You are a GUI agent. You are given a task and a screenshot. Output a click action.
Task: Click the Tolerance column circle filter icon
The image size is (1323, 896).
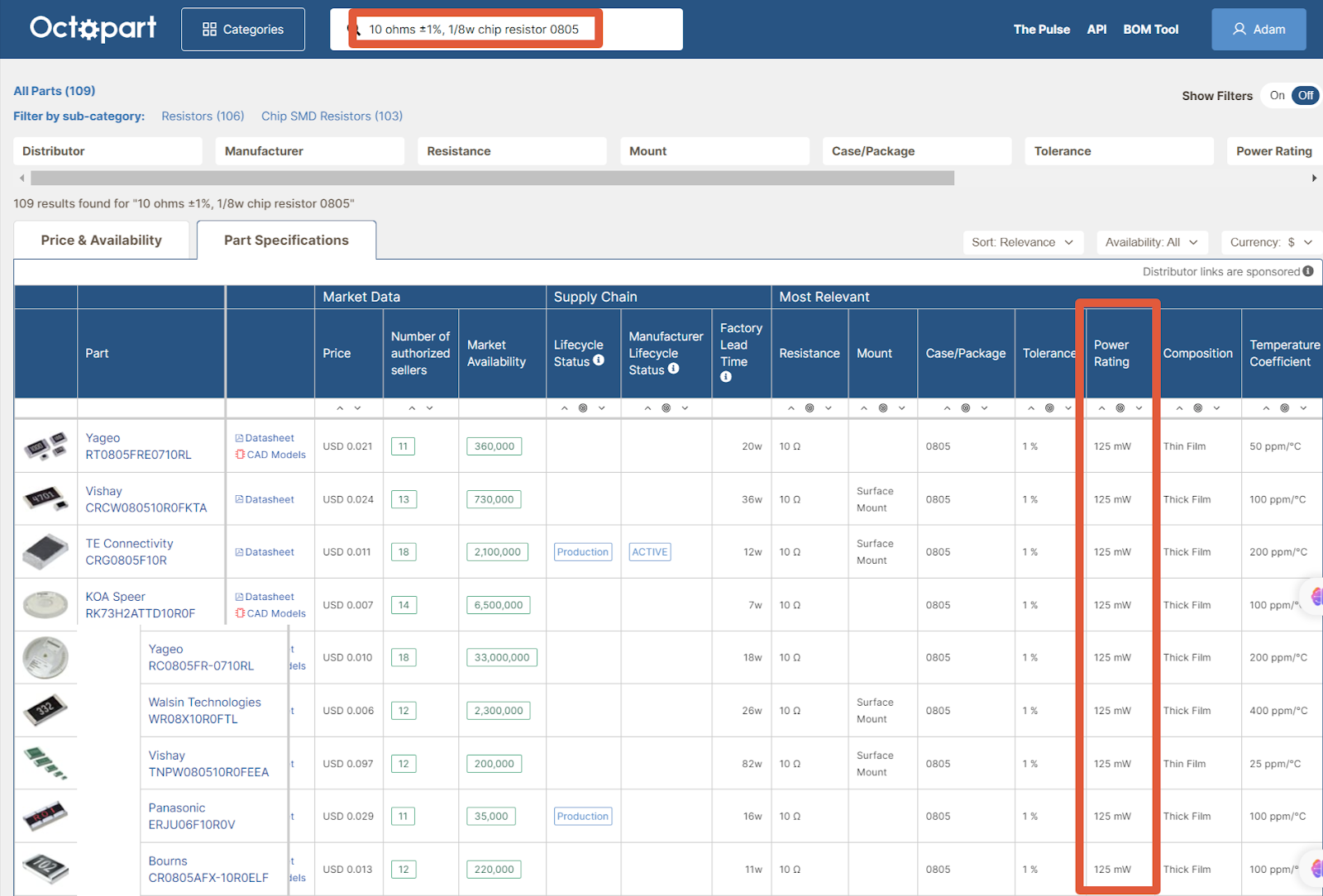click(1049, 408)
